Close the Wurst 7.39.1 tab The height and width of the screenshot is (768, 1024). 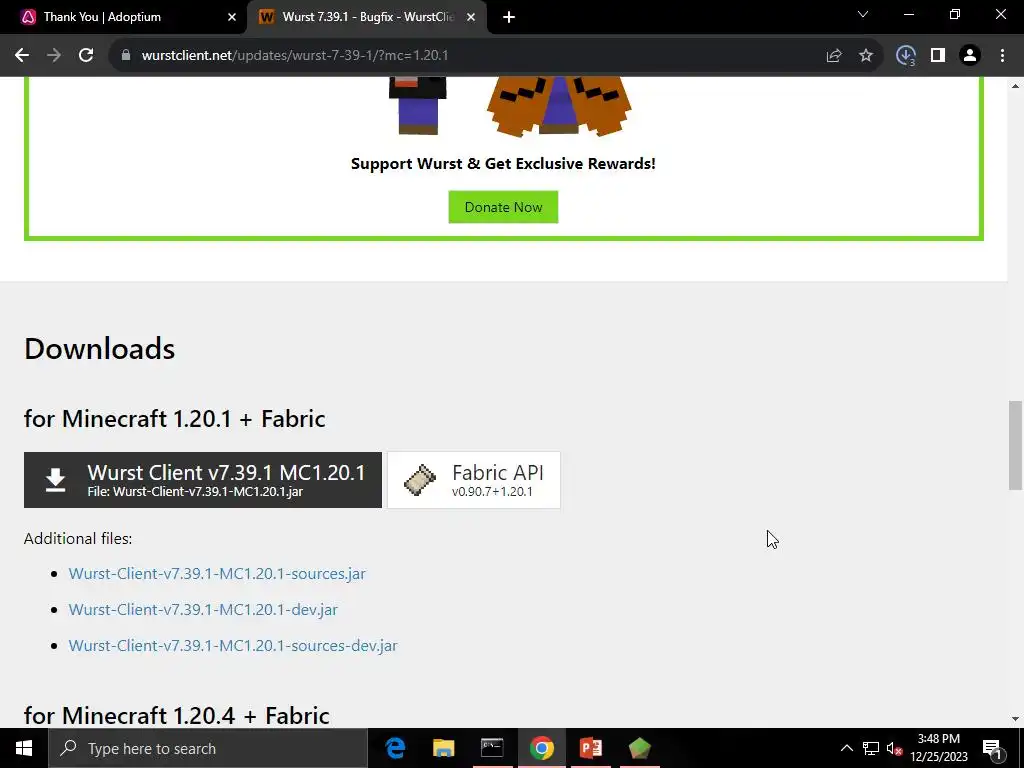click(x=471, y=17)
